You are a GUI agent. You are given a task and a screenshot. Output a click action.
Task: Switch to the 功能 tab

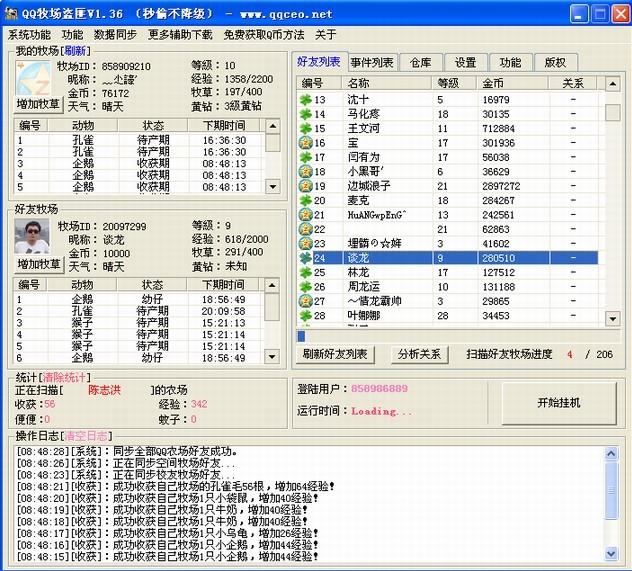point(510,62)
